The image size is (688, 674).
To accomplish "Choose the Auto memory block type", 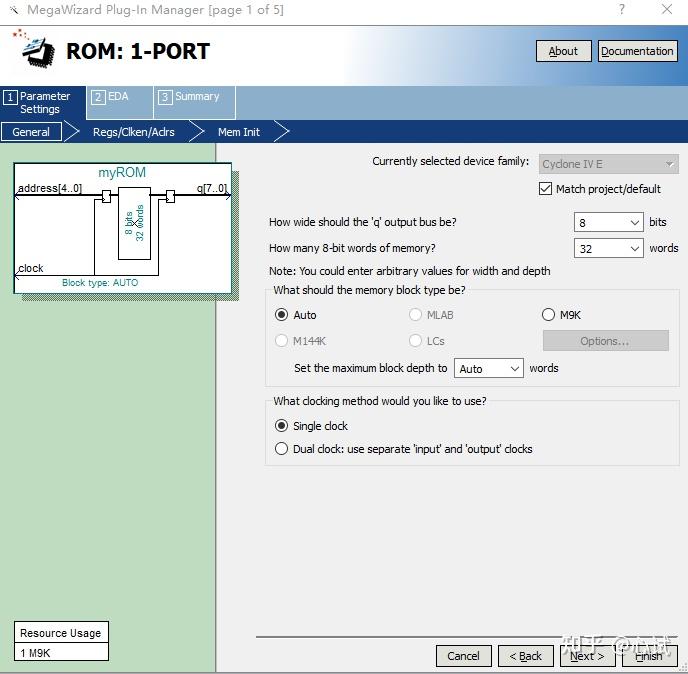I will click(x=281, y=315).
